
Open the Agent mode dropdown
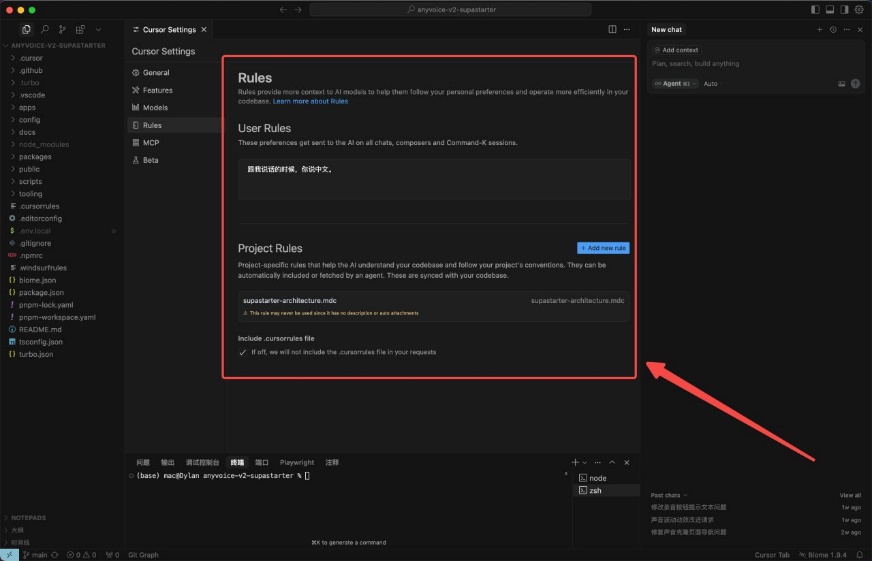[675, 84]
